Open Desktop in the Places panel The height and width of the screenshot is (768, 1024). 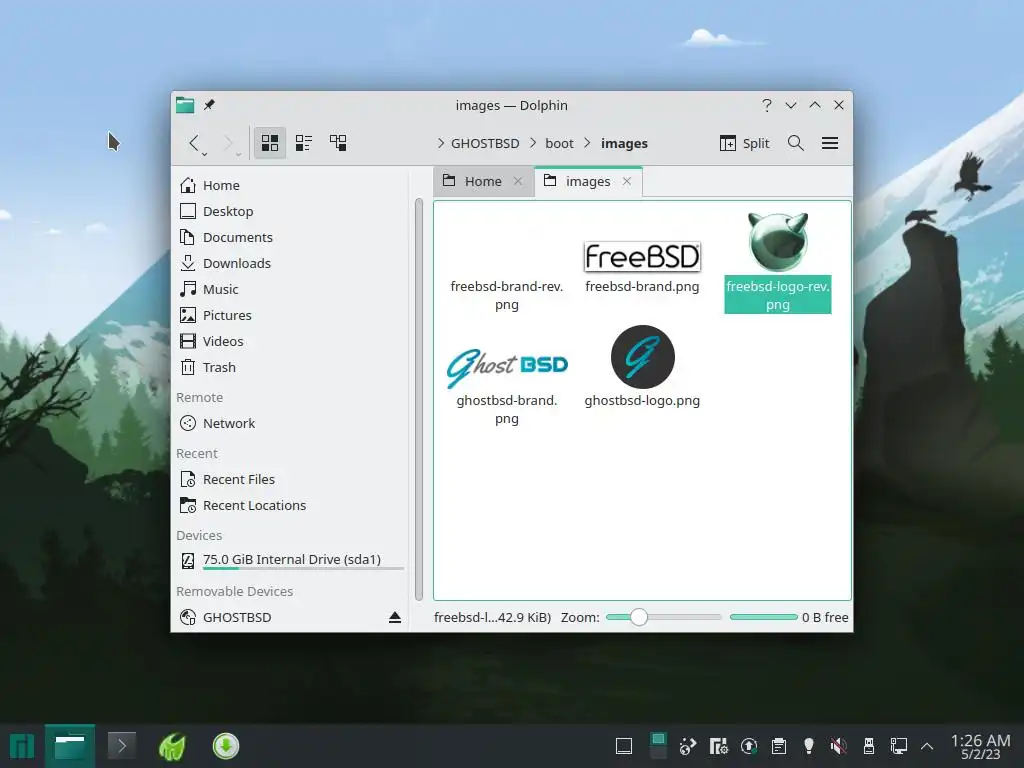pos(291,211)
